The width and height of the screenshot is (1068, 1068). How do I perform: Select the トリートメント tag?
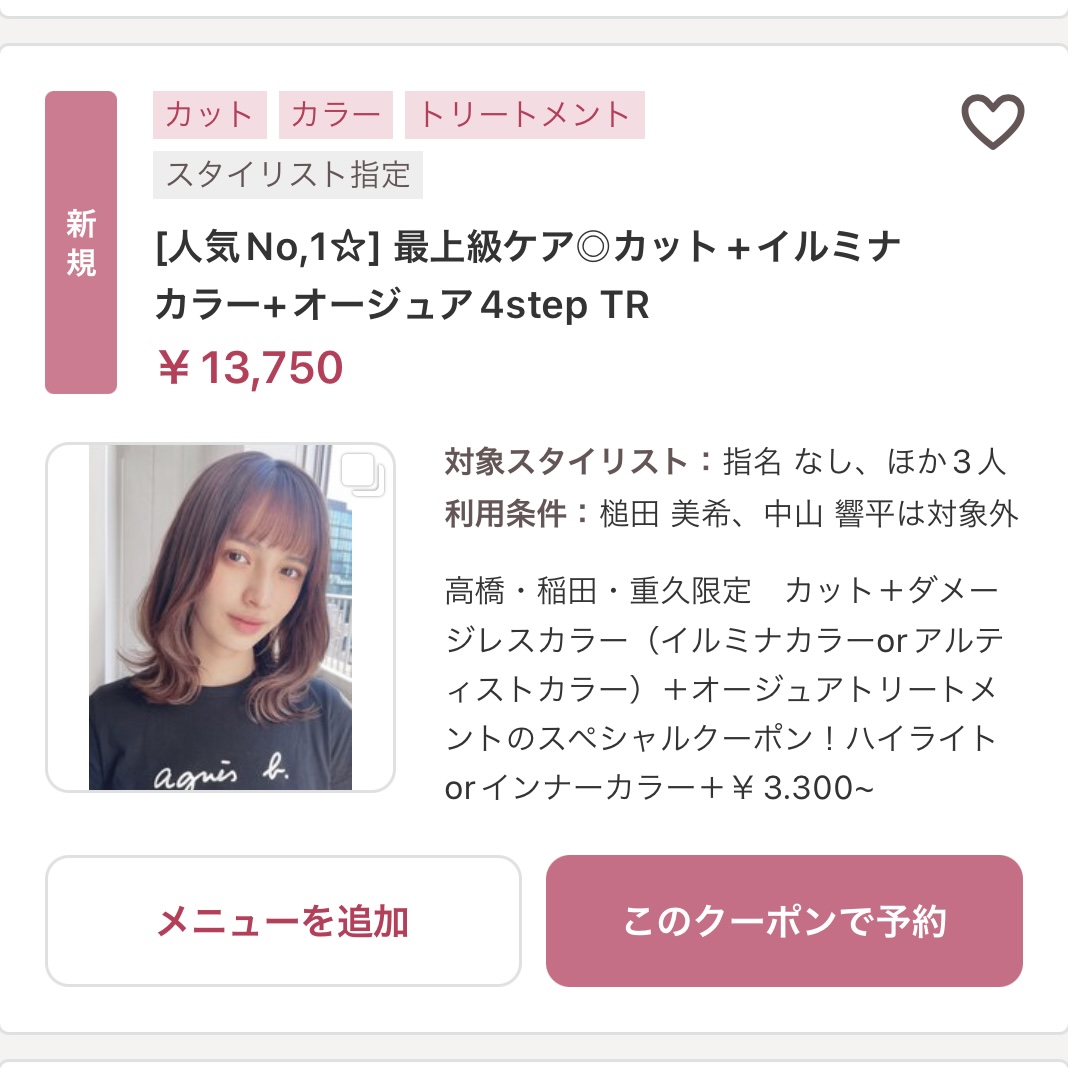point(525,115)
